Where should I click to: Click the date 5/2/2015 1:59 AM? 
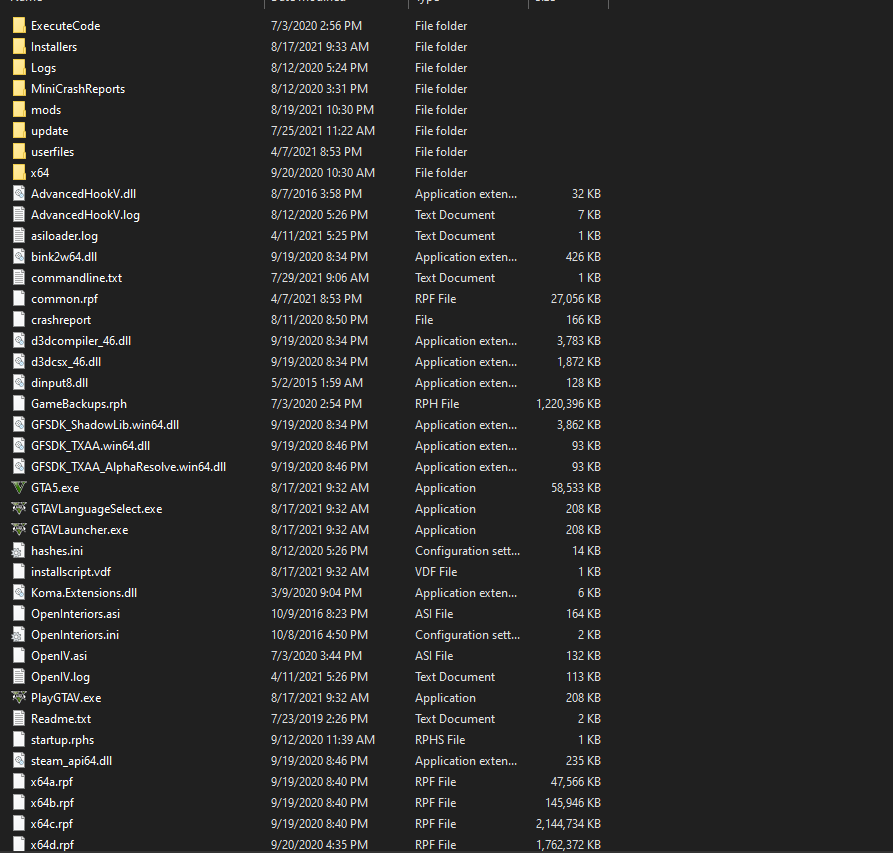tap(317, 383)
